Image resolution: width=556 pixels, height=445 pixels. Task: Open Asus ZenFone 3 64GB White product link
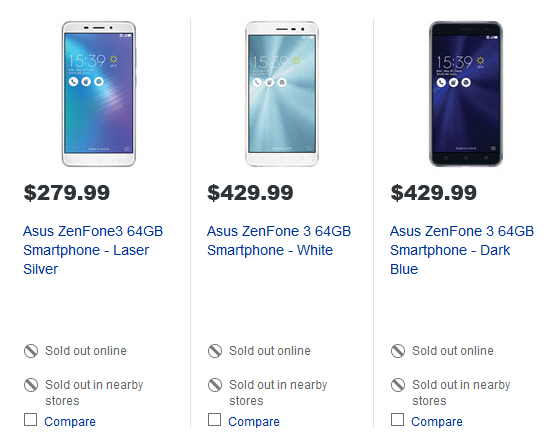pyautogui.click(x=279, y=241)
